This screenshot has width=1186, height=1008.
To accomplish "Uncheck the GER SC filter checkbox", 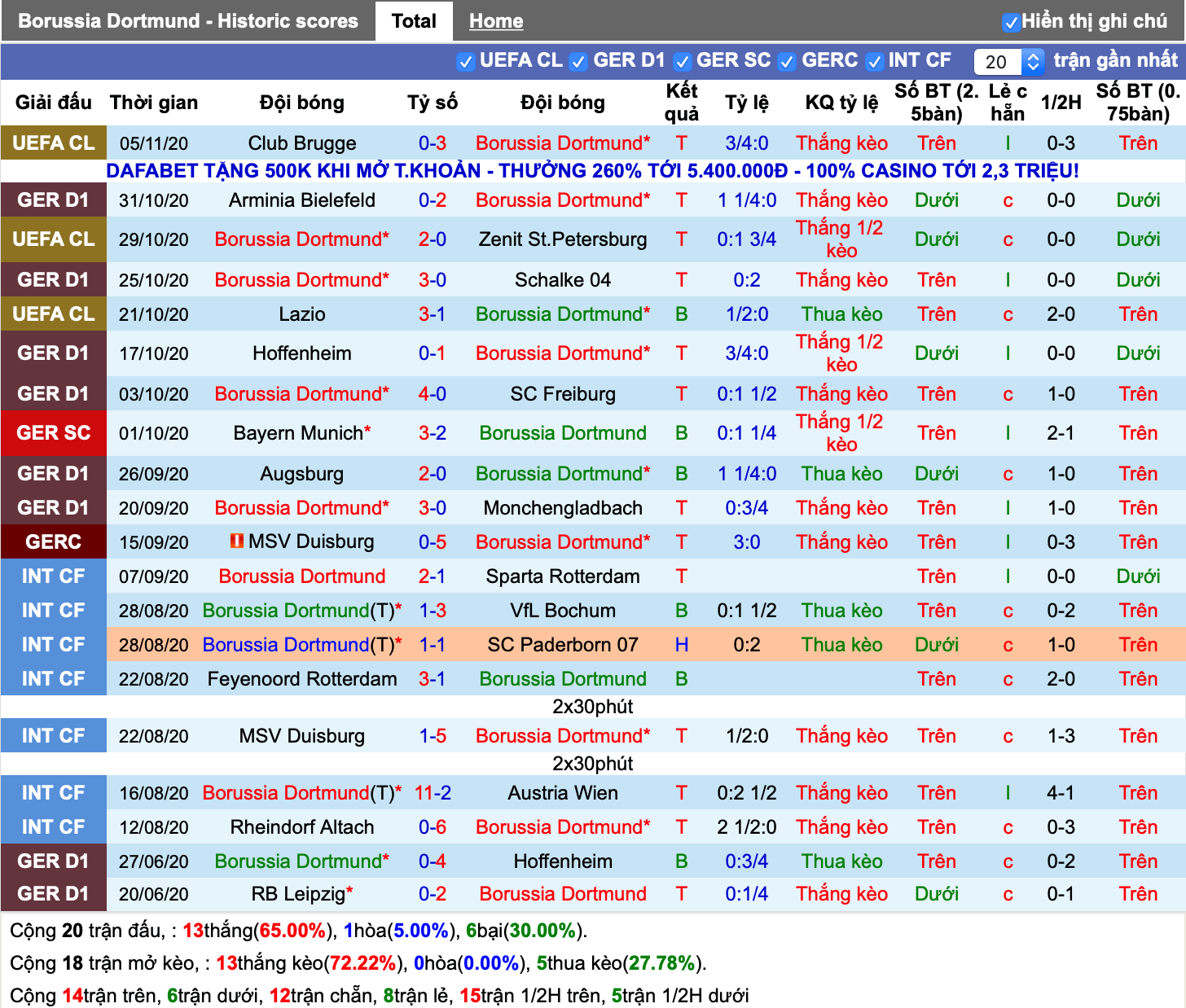I will click(683, 61).
